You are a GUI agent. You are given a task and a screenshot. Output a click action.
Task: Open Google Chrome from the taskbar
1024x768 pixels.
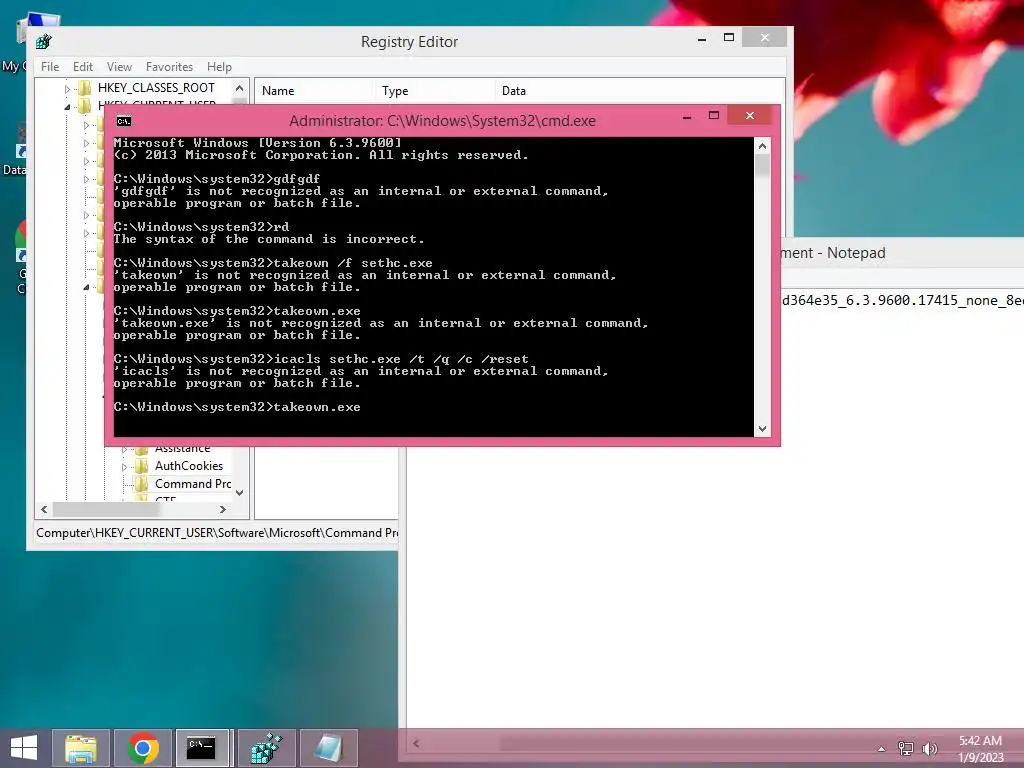pos(143,748)
